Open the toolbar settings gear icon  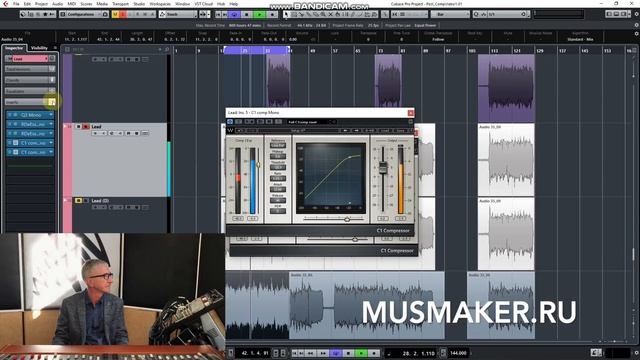[x=636, y=14]
